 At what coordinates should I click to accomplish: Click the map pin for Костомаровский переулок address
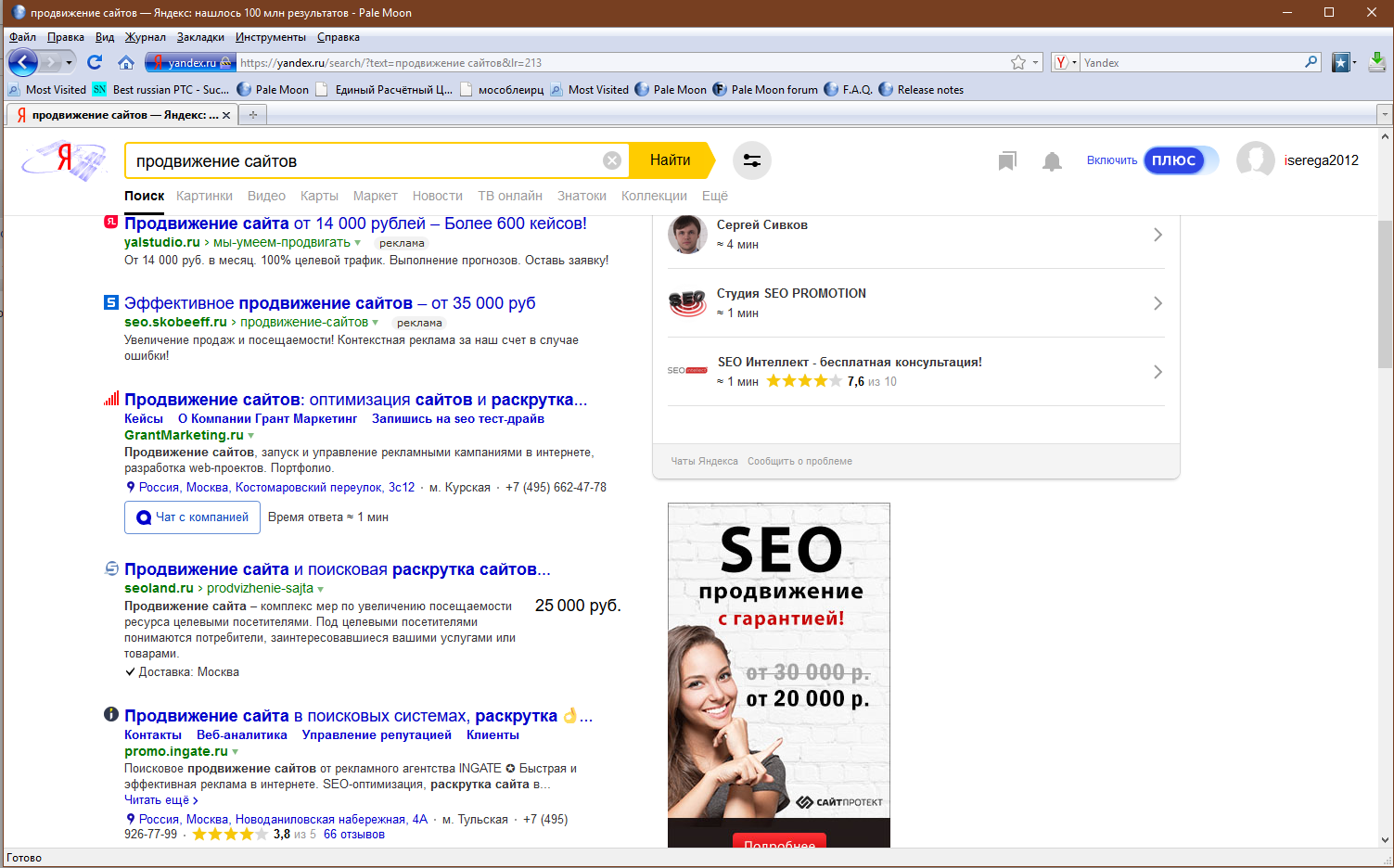[x=131, y=487]
